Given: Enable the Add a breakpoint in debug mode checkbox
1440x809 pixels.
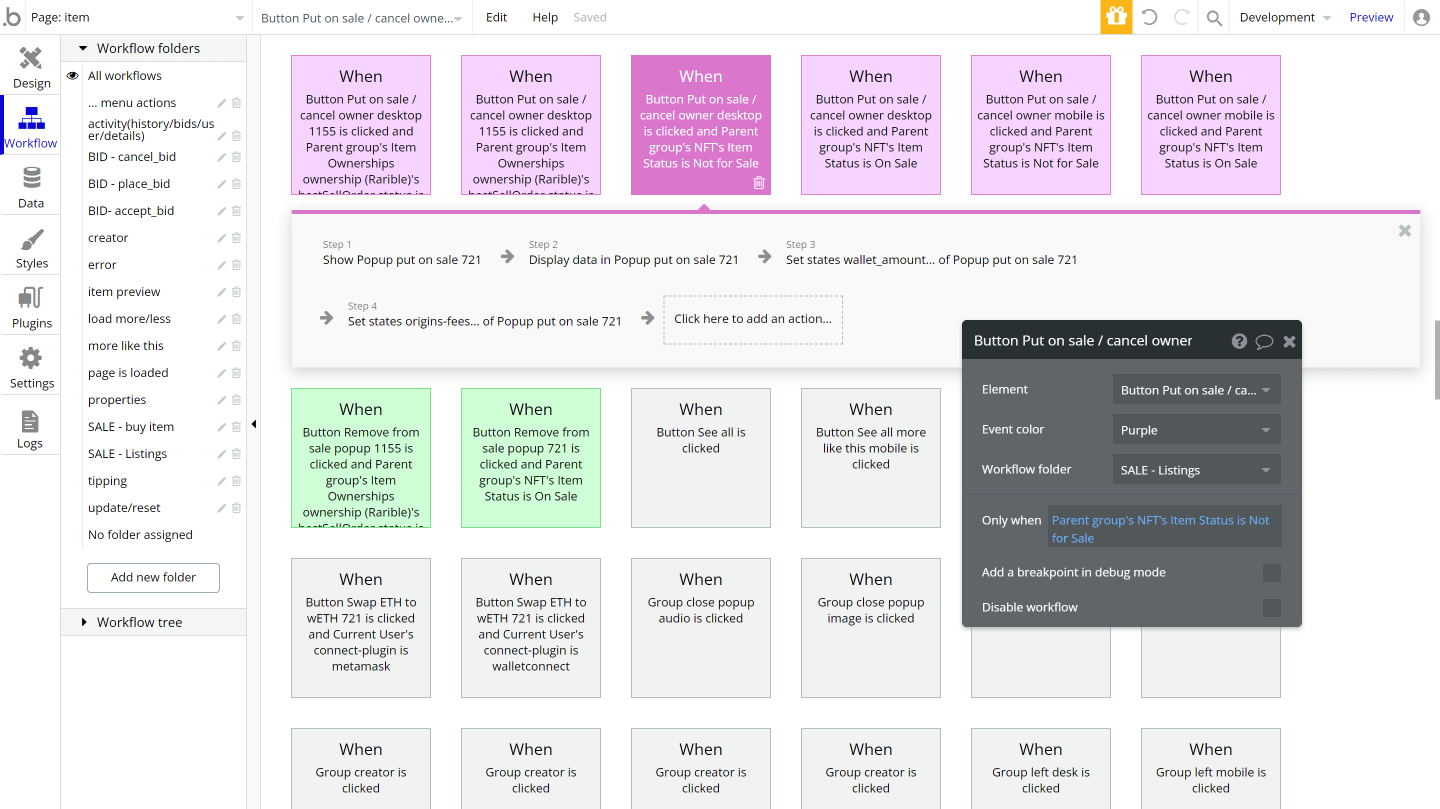Looking at the screenshot, I should 1271,572.
